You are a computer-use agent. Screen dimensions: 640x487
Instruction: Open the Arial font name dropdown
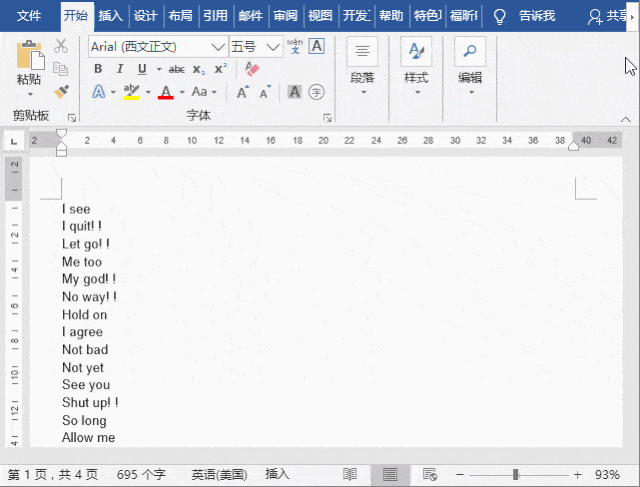(x=218, y=47)
